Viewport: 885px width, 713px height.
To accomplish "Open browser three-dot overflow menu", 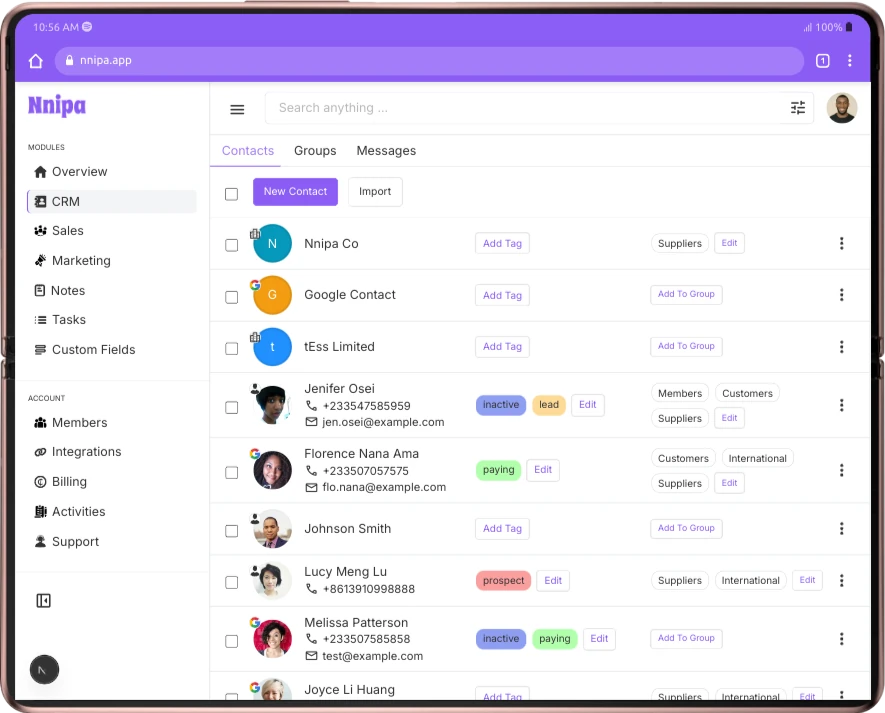I will coord(849,61).
